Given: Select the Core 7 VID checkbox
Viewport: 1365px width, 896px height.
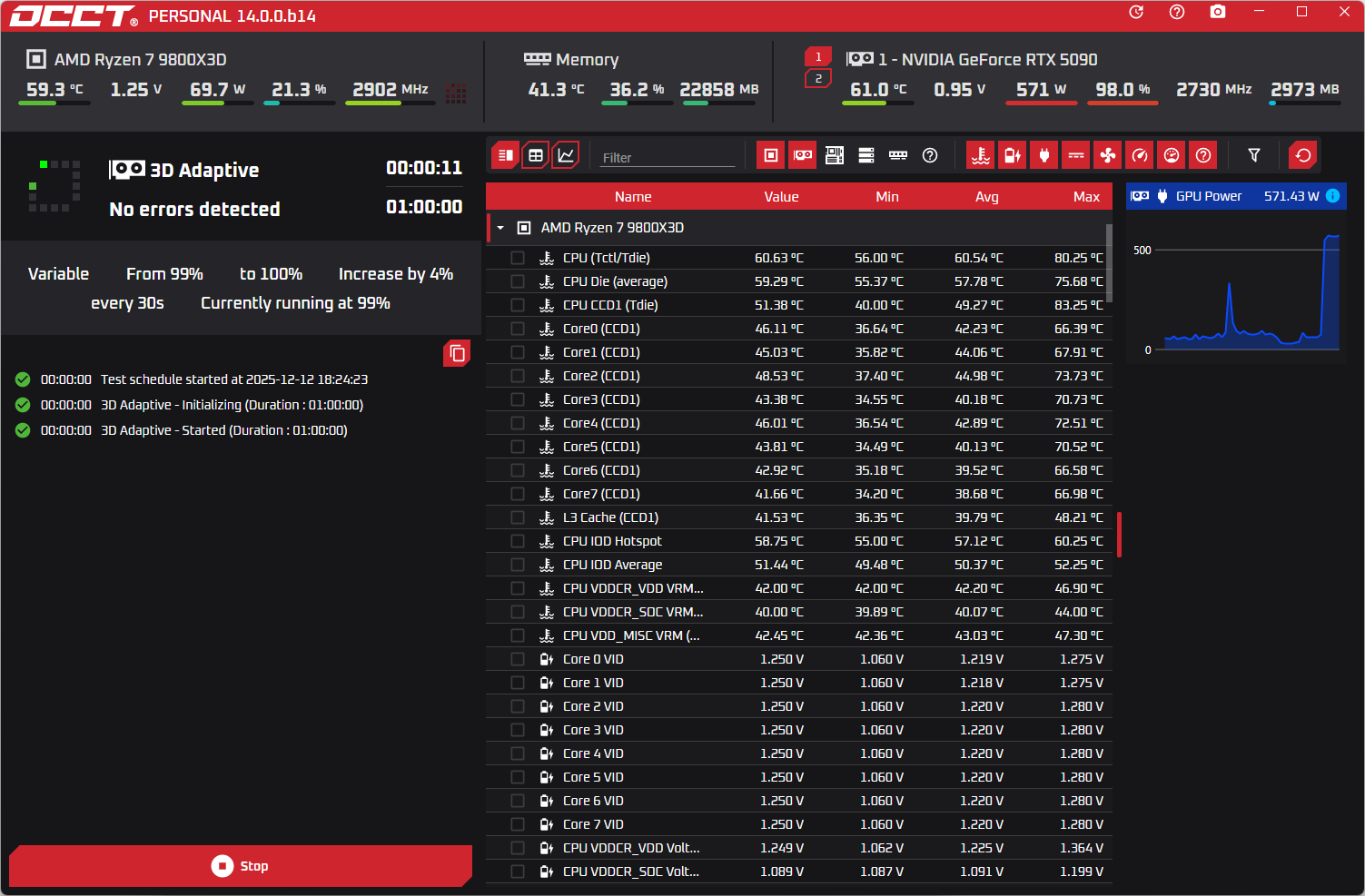Looking at the screenshot, I should click(518, 824).
